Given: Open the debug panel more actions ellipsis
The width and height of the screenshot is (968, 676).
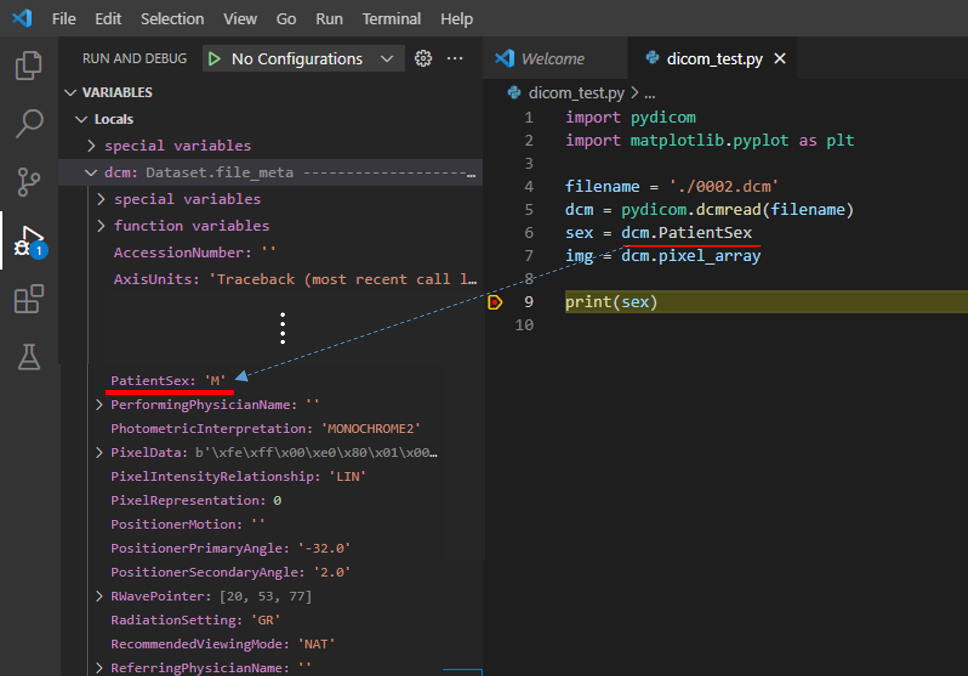Looking at the screenshot, I should pos(455,58).
